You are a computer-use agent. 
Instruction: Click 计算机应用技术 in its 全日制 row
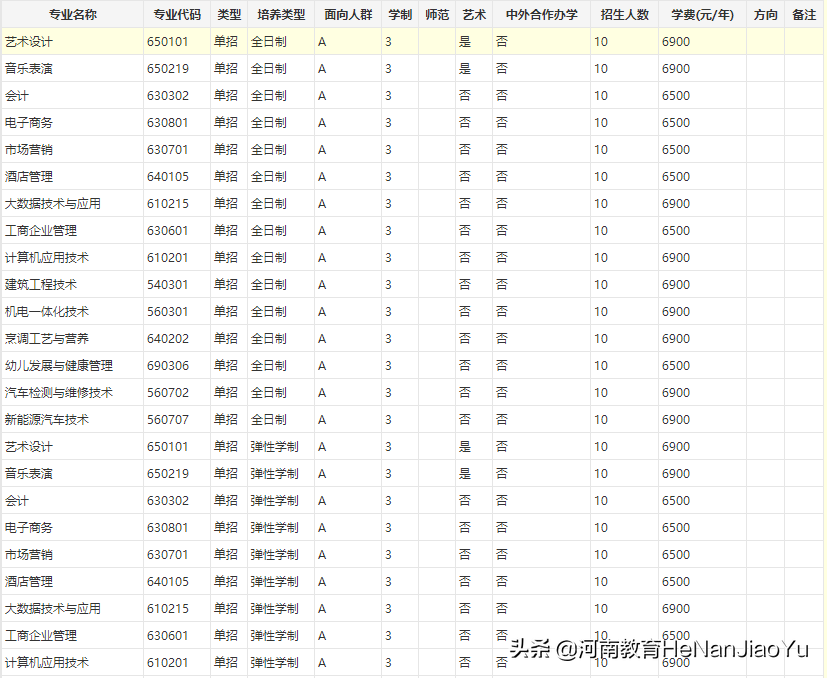(46, 258)
